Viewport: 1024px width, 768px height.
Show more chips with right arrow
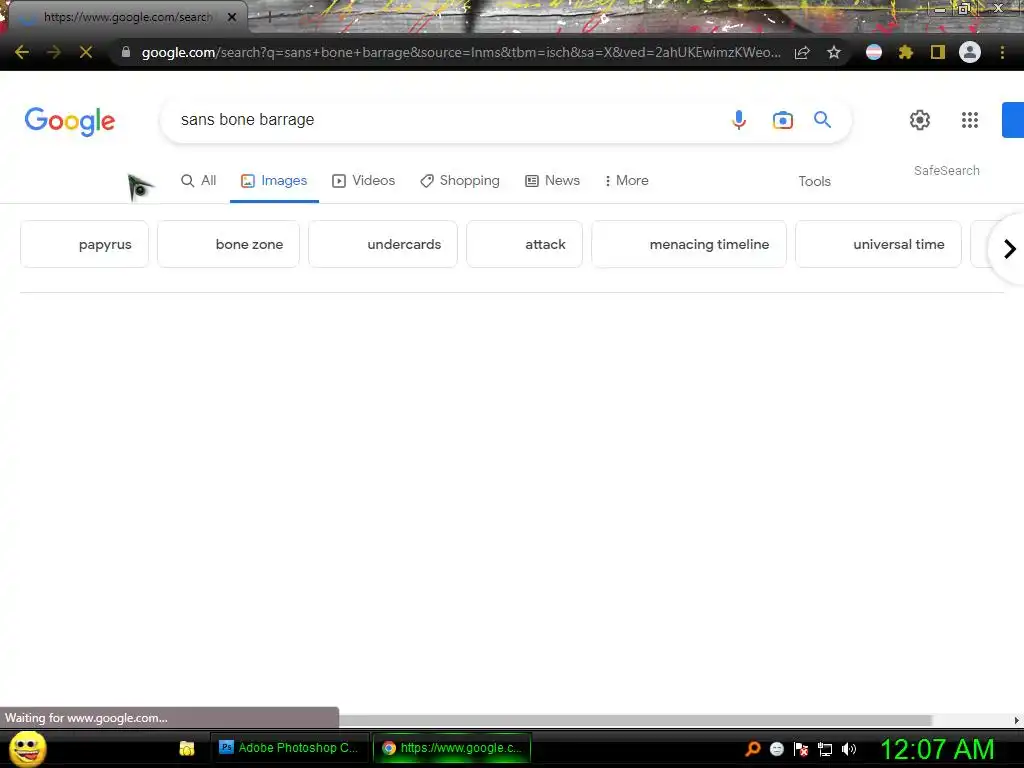[1009, 249]
